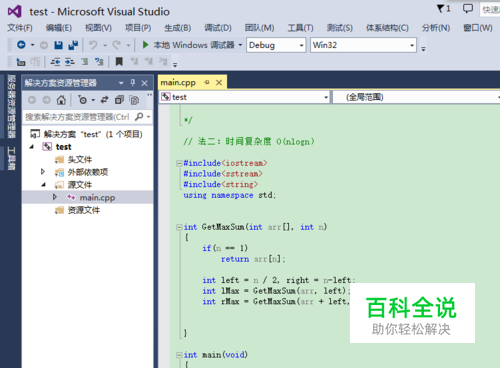
Task: Clear all bookmarks icon
Action: tap(163, 61)
